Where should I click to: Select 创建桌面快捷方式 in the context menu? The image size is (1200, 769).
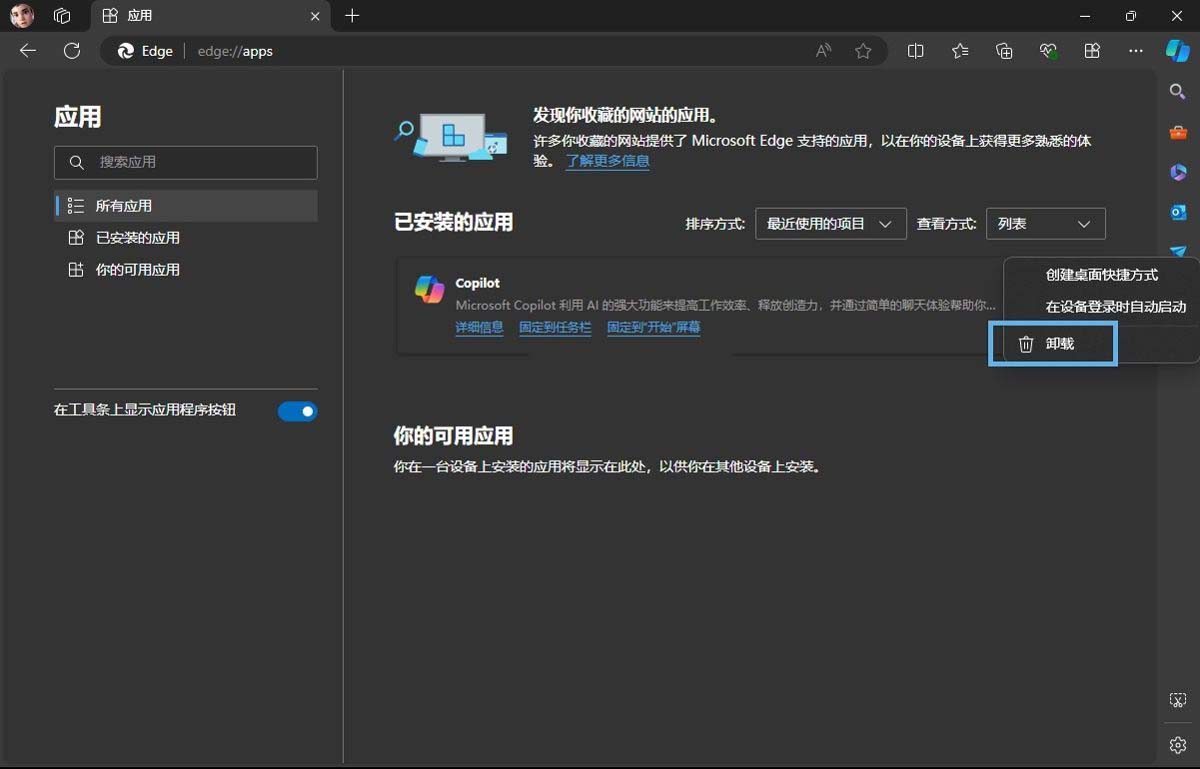[x=1102, y=275]
